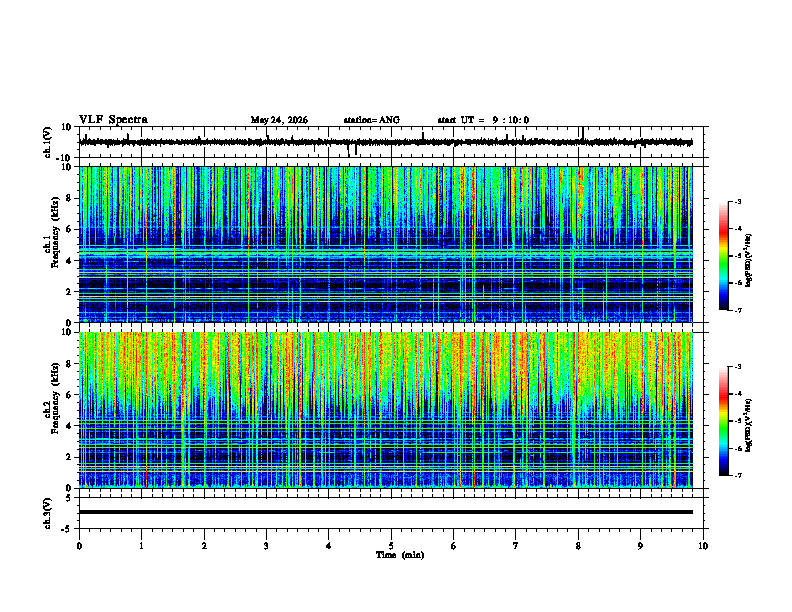Select the "ch.3(V)" axis label

(x=48, y=513)
